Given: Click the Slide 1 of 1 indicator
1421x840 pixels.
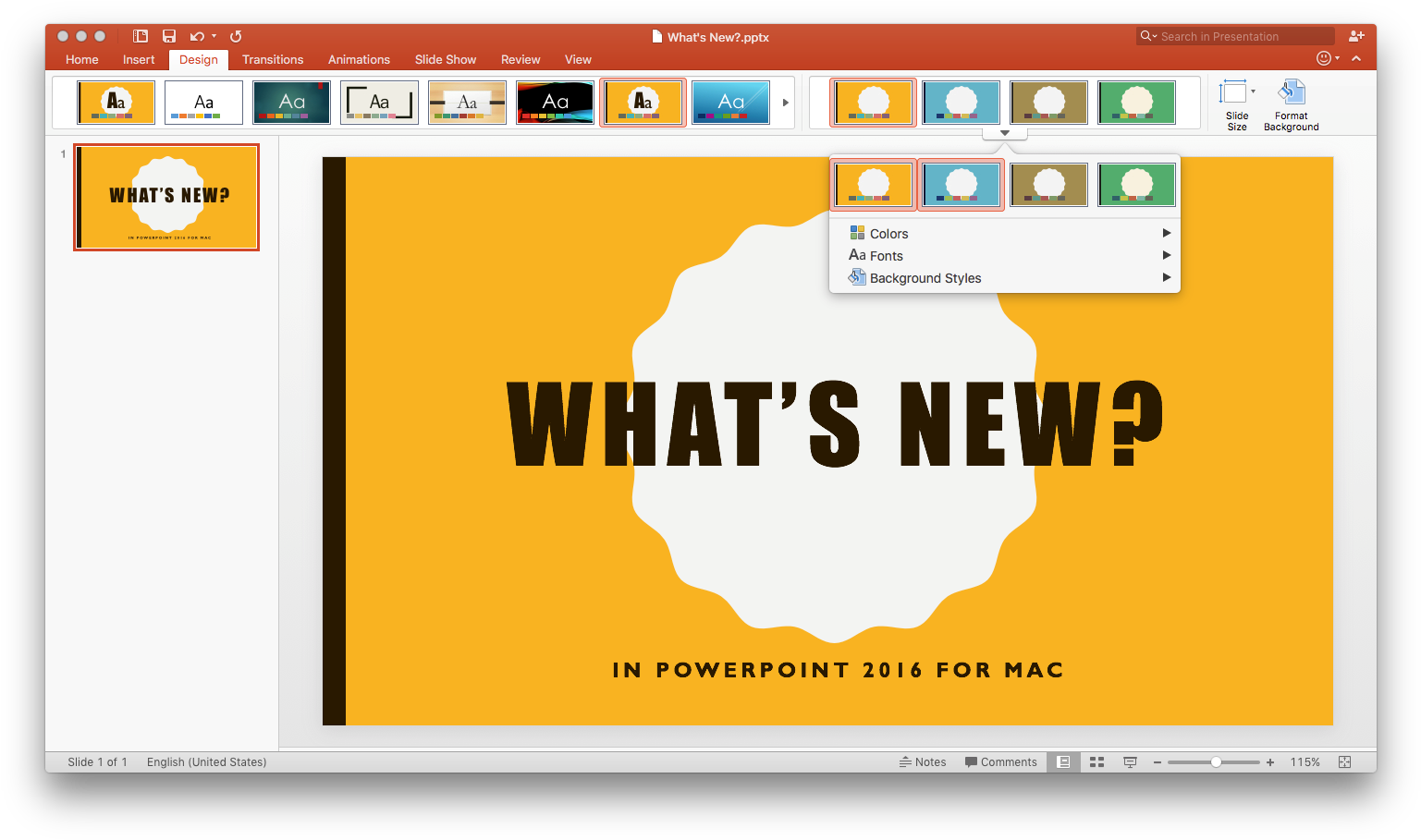Looking at the screenshot, I should [97, 761].
